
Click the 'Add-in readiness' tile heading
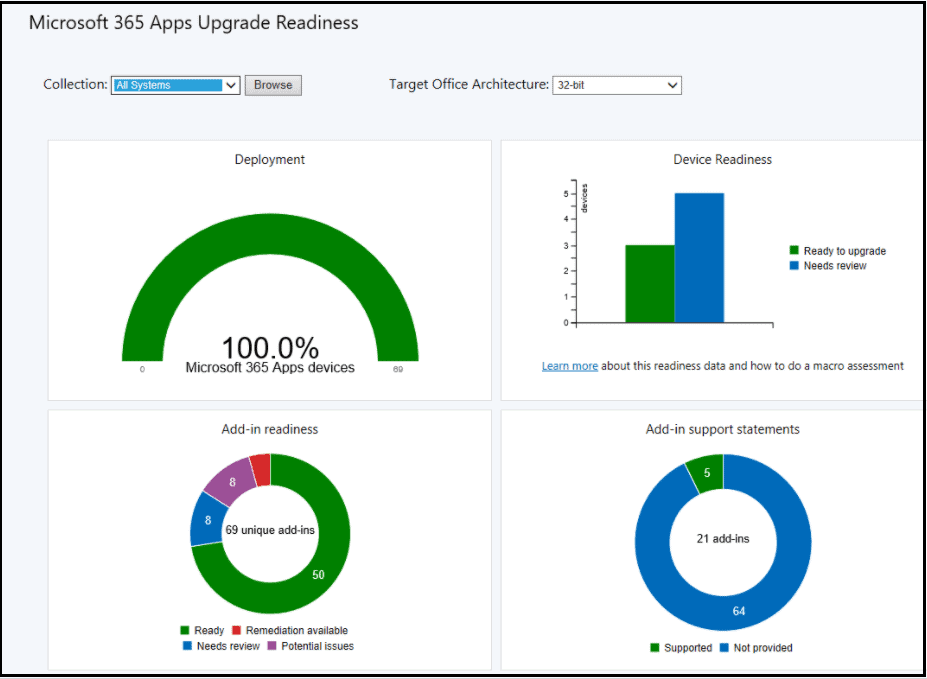[x=270, y=430]
